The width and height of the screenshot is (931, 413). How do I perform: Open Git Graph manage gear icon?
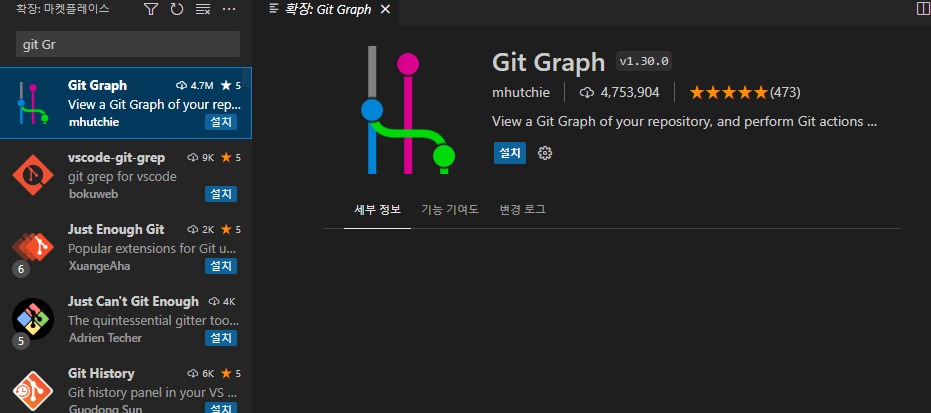[x=544, y=153]
